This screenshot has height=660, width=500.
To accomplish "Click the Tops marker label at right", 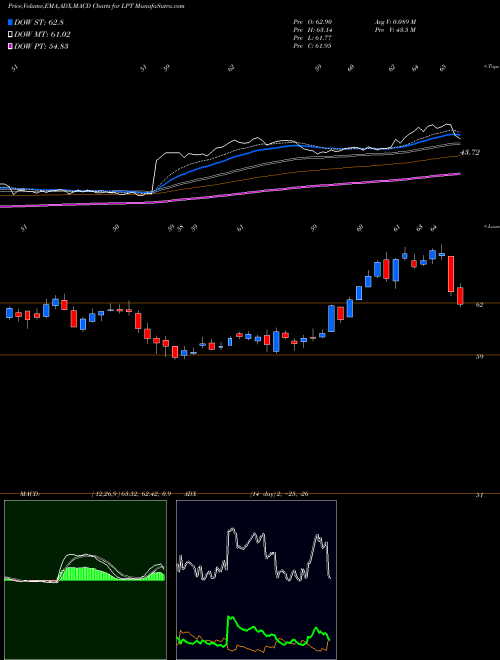I will pyautogui.click(x=491, y=67).
